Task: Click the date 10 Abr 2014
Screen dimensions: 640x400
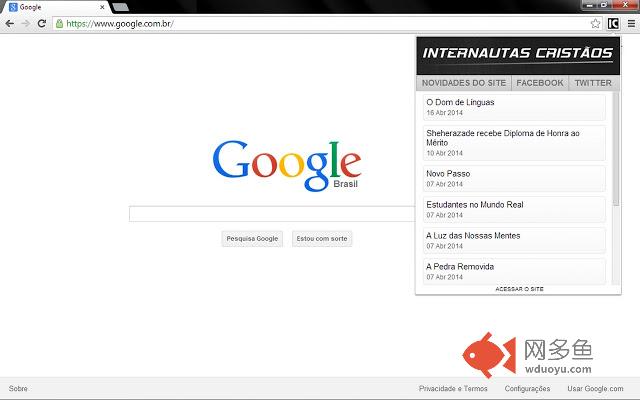Action: [x=444, y=153]
